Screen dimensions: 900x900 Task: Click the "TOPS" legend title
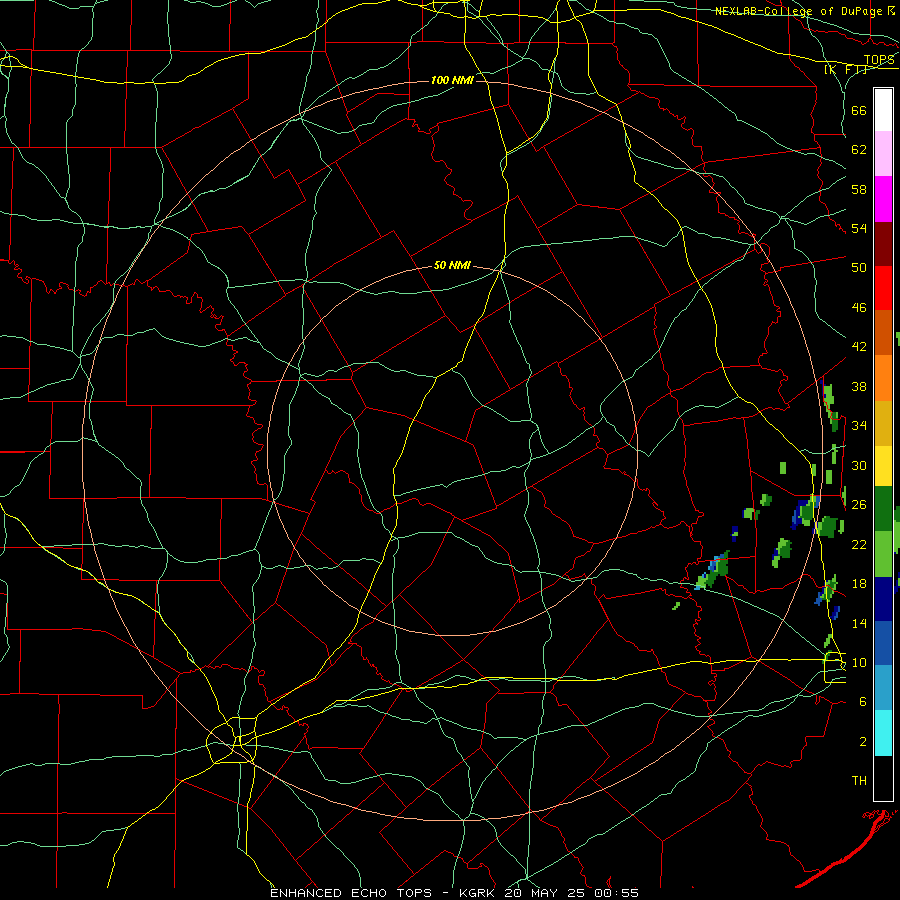pyautogui.click(x=879, y=60)
